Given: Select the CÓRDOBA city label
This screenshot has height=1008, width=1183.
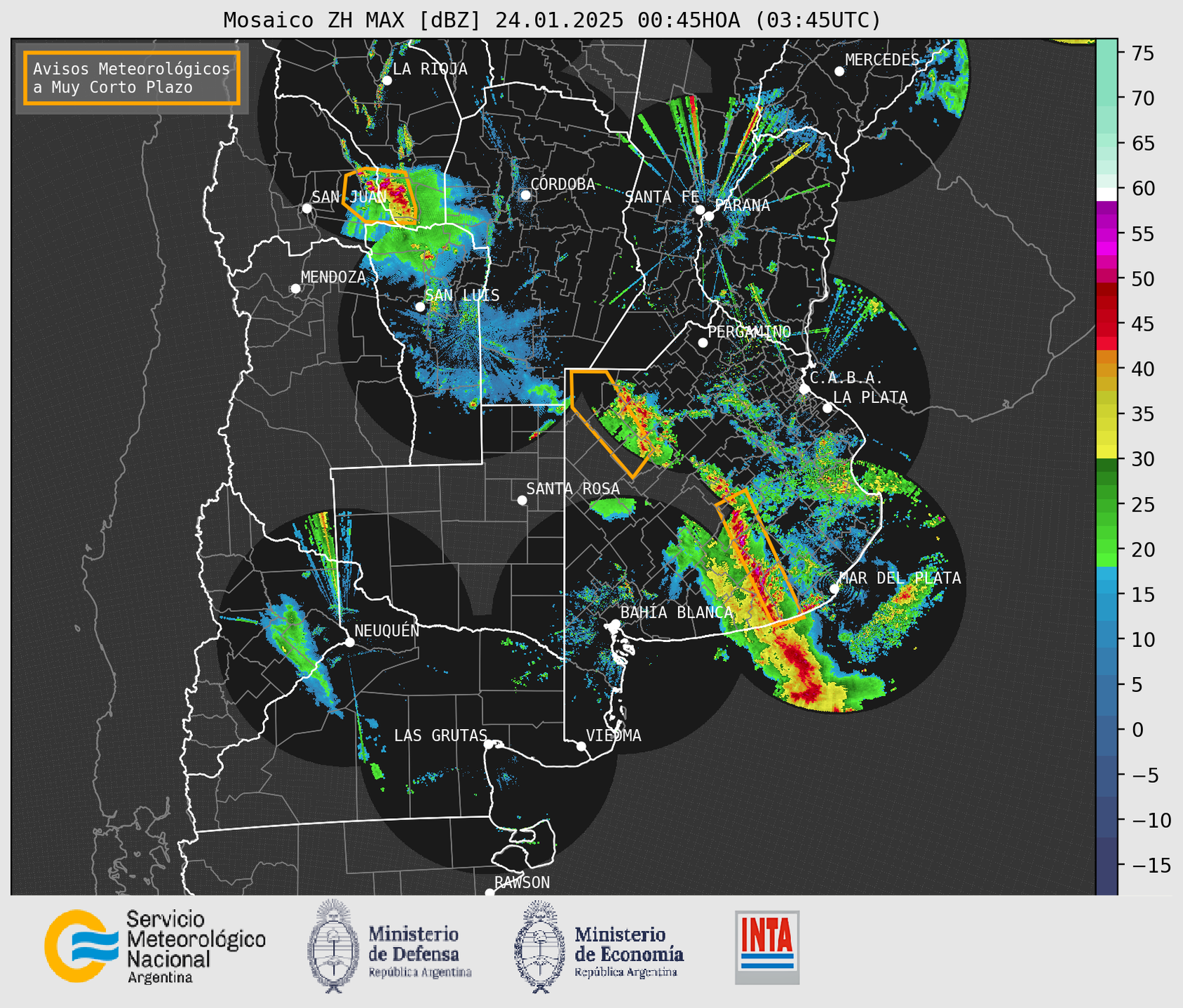Looking at the screenshot, I should (562, 184).
